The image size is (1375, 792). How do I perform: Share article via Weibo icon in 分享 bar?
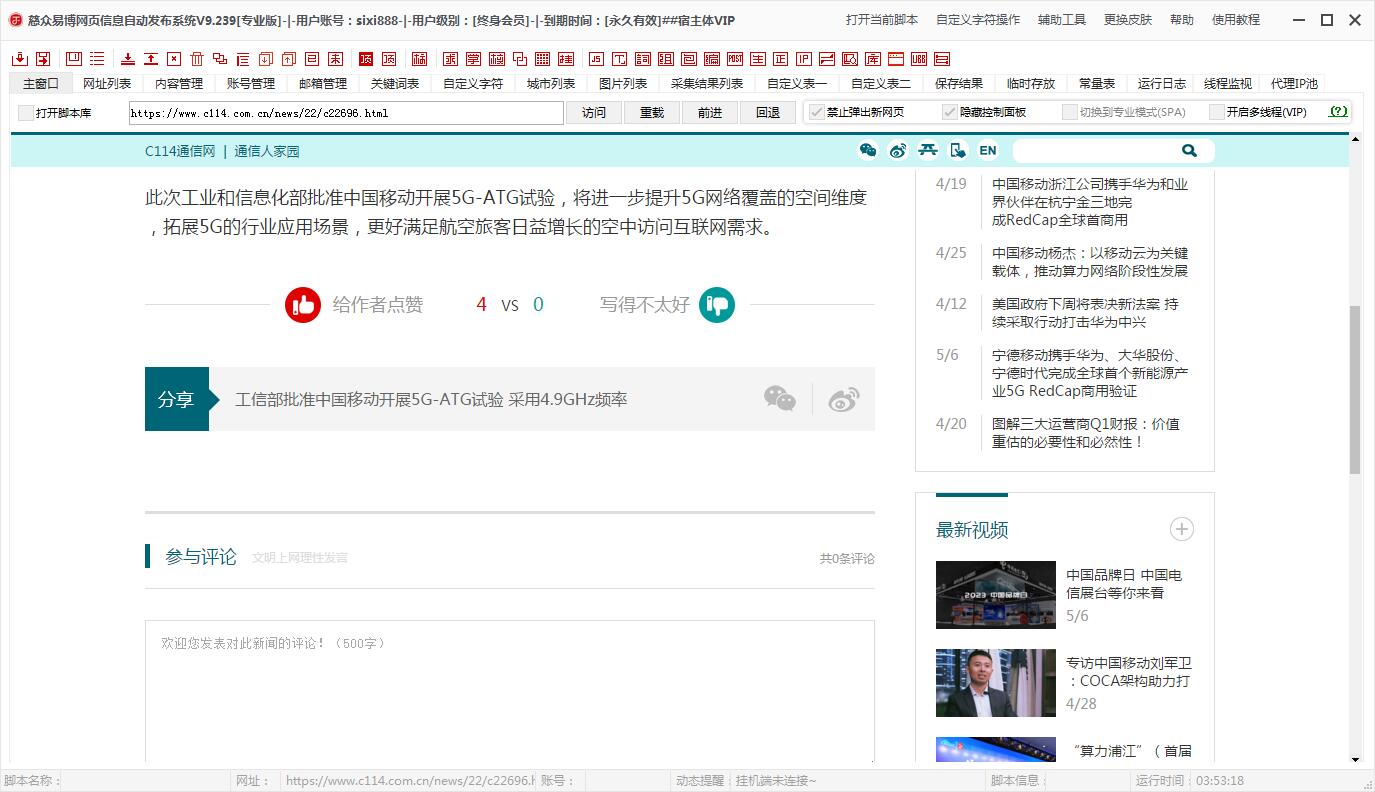pyautogui.click(x=844, y=399)
